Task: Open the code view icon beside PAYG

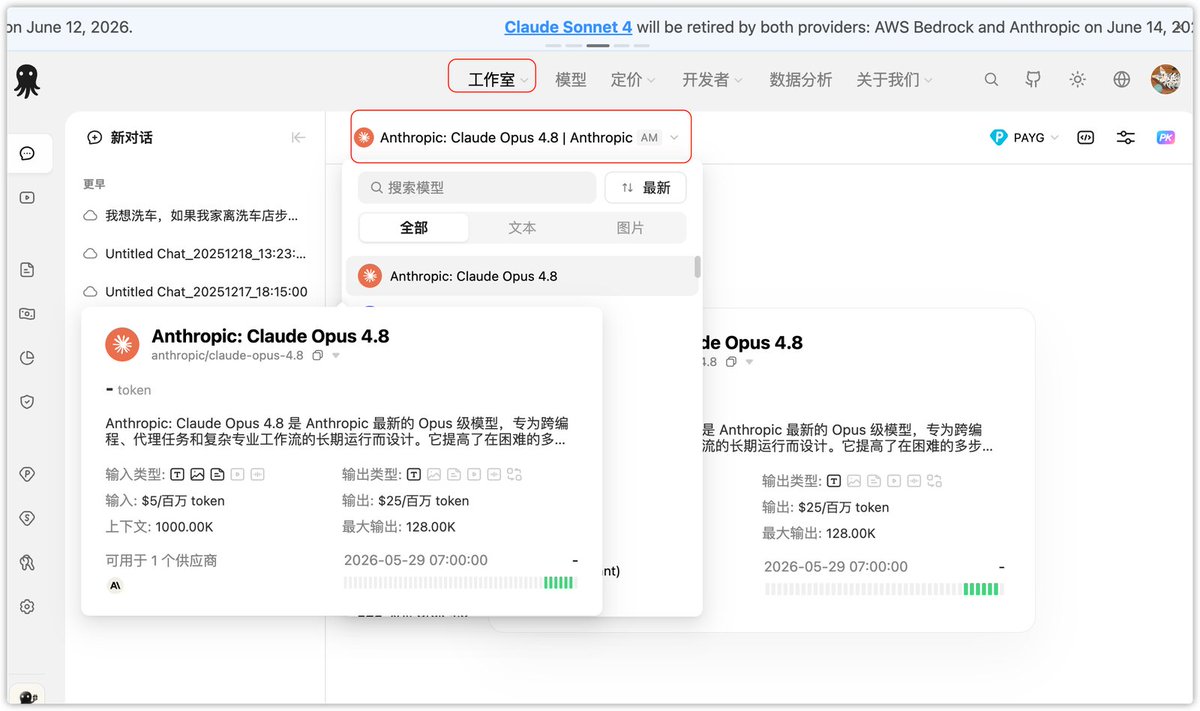Action: pos(1085,138)
